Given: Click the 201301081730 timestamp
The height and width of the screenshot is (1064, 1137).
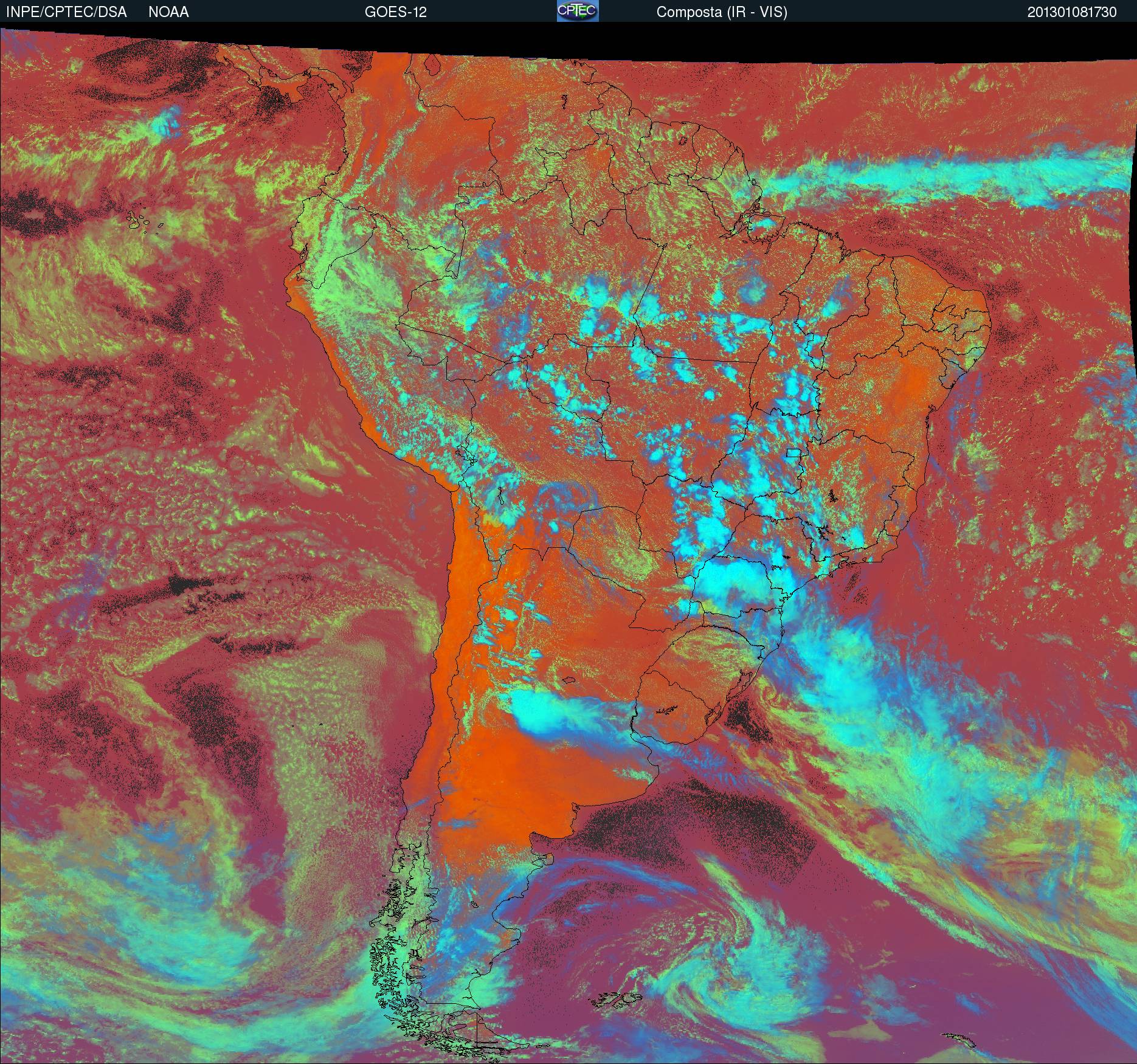Looking at the screenshot, I should point(1072,12).
